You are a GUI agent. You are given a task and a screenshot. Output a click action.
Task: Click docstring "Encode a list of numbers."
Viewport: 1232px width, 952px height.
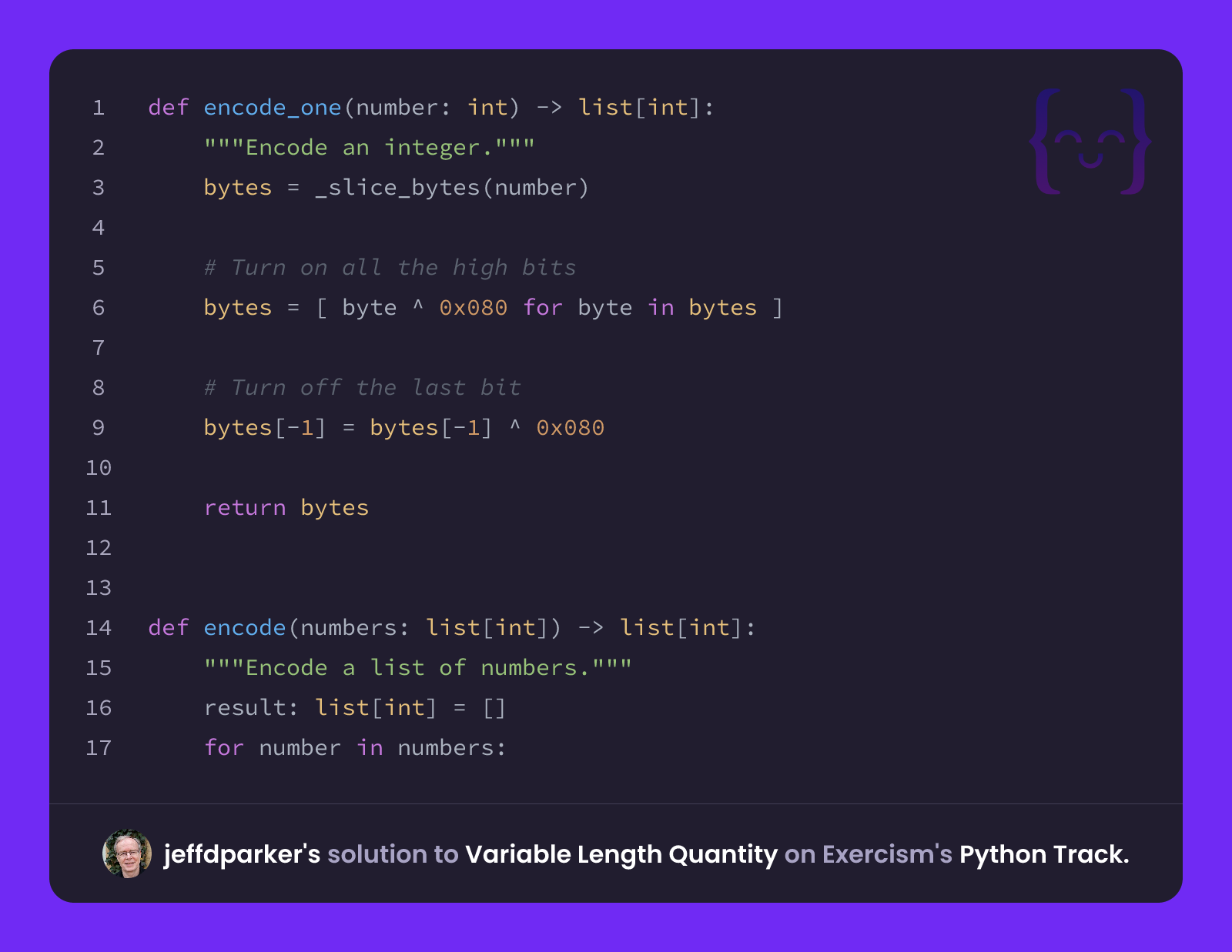(417, 667)
